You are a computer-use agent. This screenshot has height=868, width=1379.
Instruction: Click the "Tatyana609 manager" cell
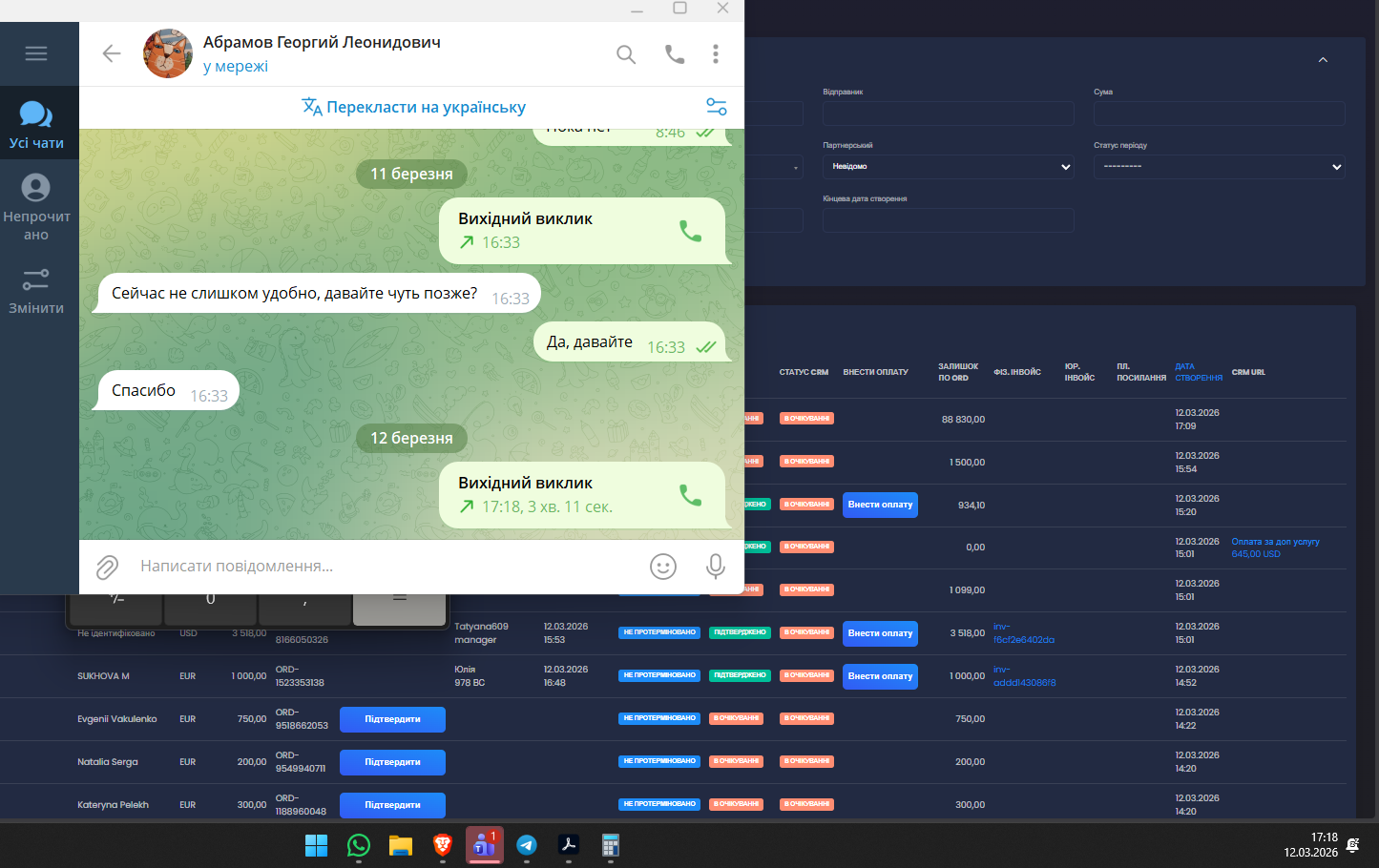click(481, 633)
